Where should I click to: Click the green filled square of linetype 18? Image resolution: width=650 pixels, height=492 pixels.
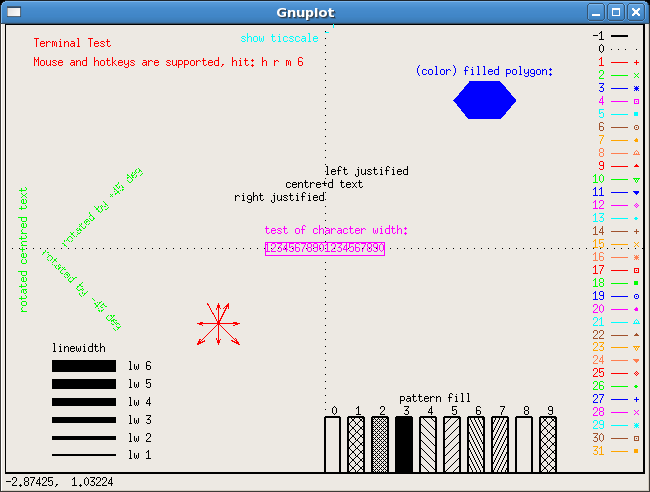[x=636, y=283]
